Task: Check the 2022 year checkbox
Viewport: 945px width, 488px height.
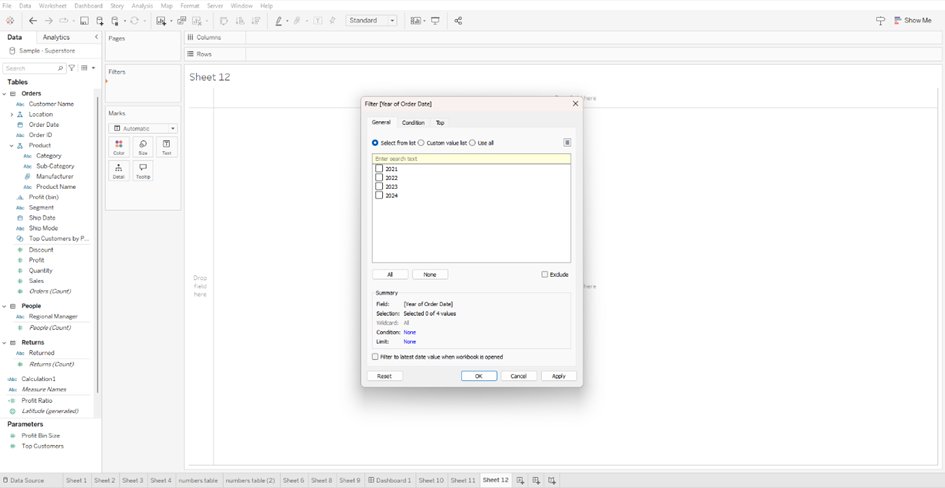Action: 379,178
